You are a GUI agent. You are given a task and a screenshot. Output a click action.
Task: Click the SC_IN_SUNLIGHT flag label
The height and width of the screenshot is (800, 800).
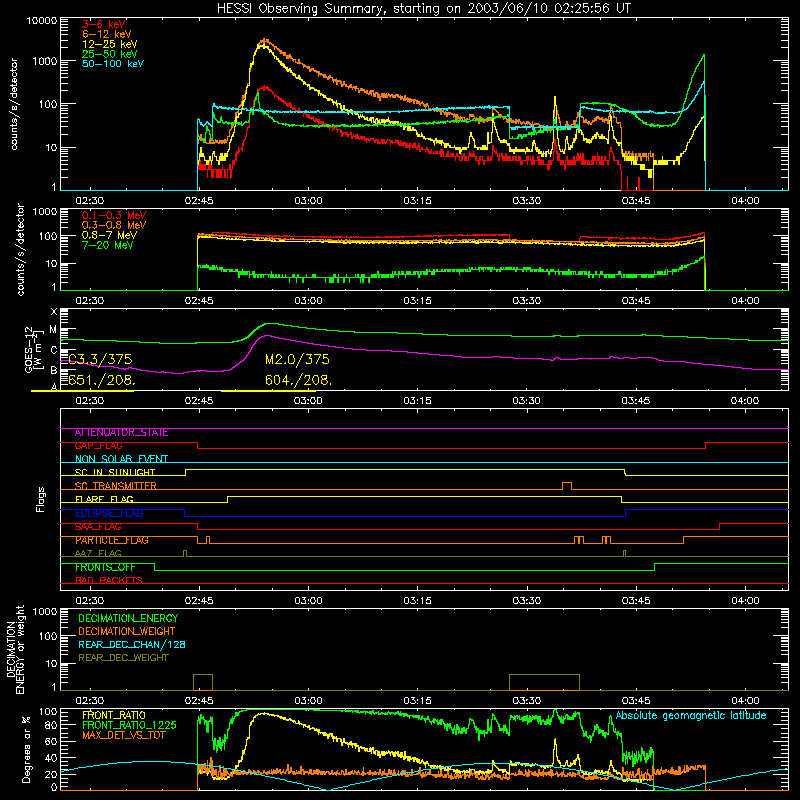pos(115,472)
